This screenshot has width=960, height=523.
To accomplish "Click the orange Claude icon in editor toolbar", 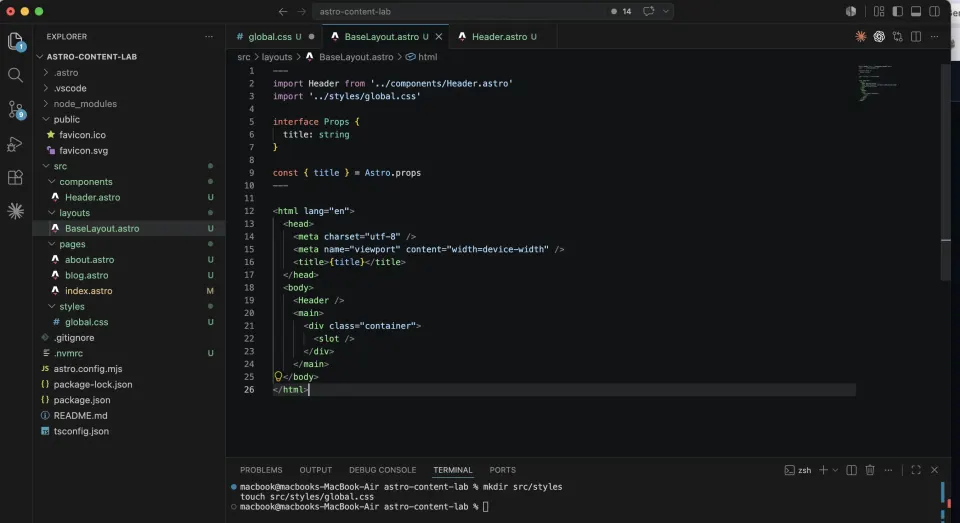I will click(x=861, y=37).
